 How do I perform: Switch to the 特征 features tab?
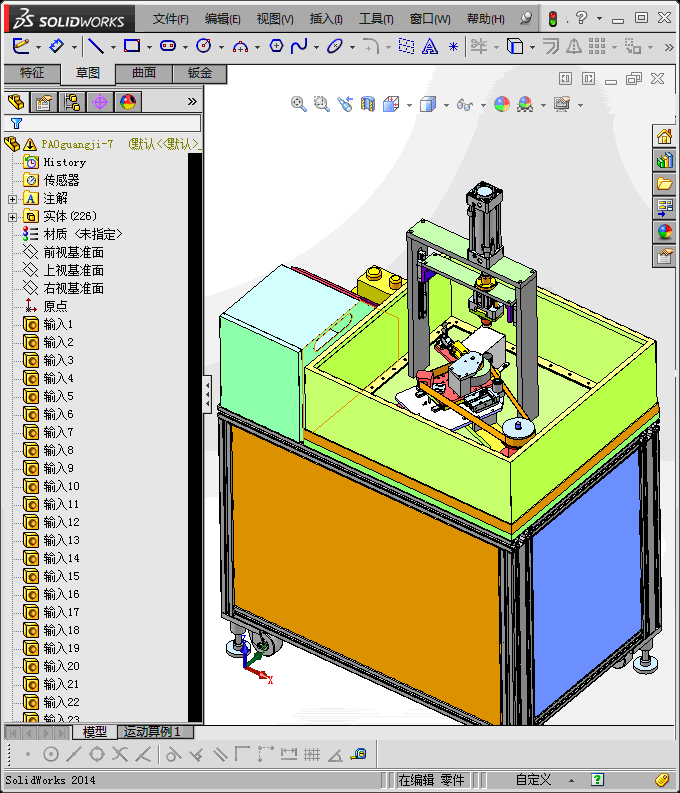[x=31, y=73]
